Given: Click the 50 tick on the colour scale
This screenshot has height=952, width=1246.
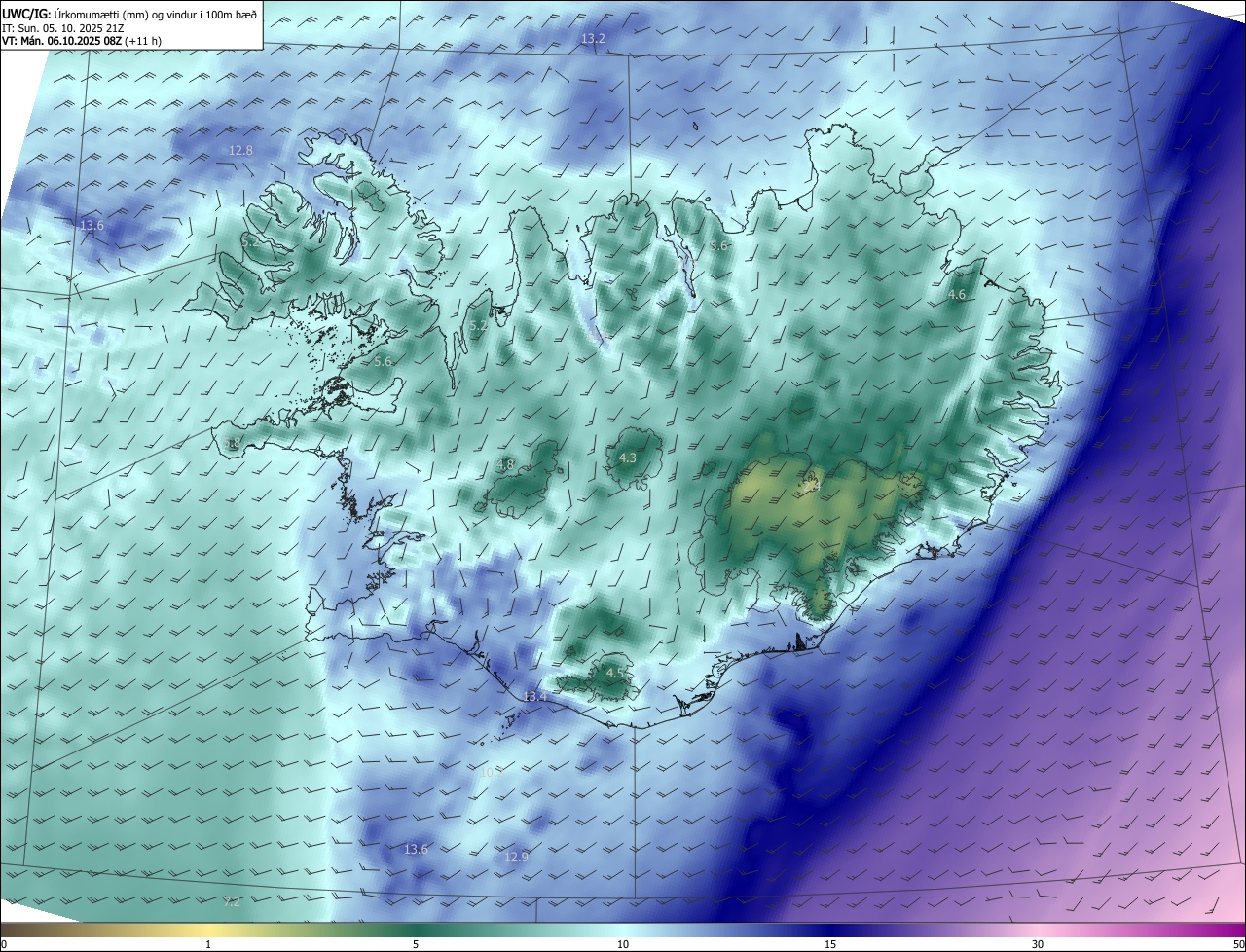Looking at the screenshot, I should (x=1238, y=944).
